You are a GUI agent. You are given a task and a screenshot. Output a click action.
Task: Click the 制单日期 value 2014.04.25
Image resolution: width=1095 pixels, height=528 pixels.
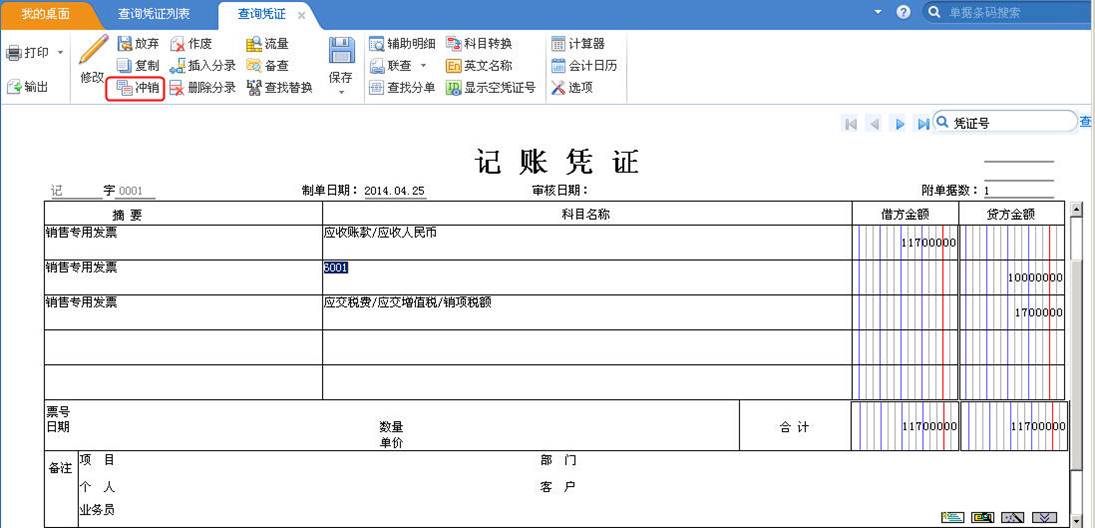395,191
